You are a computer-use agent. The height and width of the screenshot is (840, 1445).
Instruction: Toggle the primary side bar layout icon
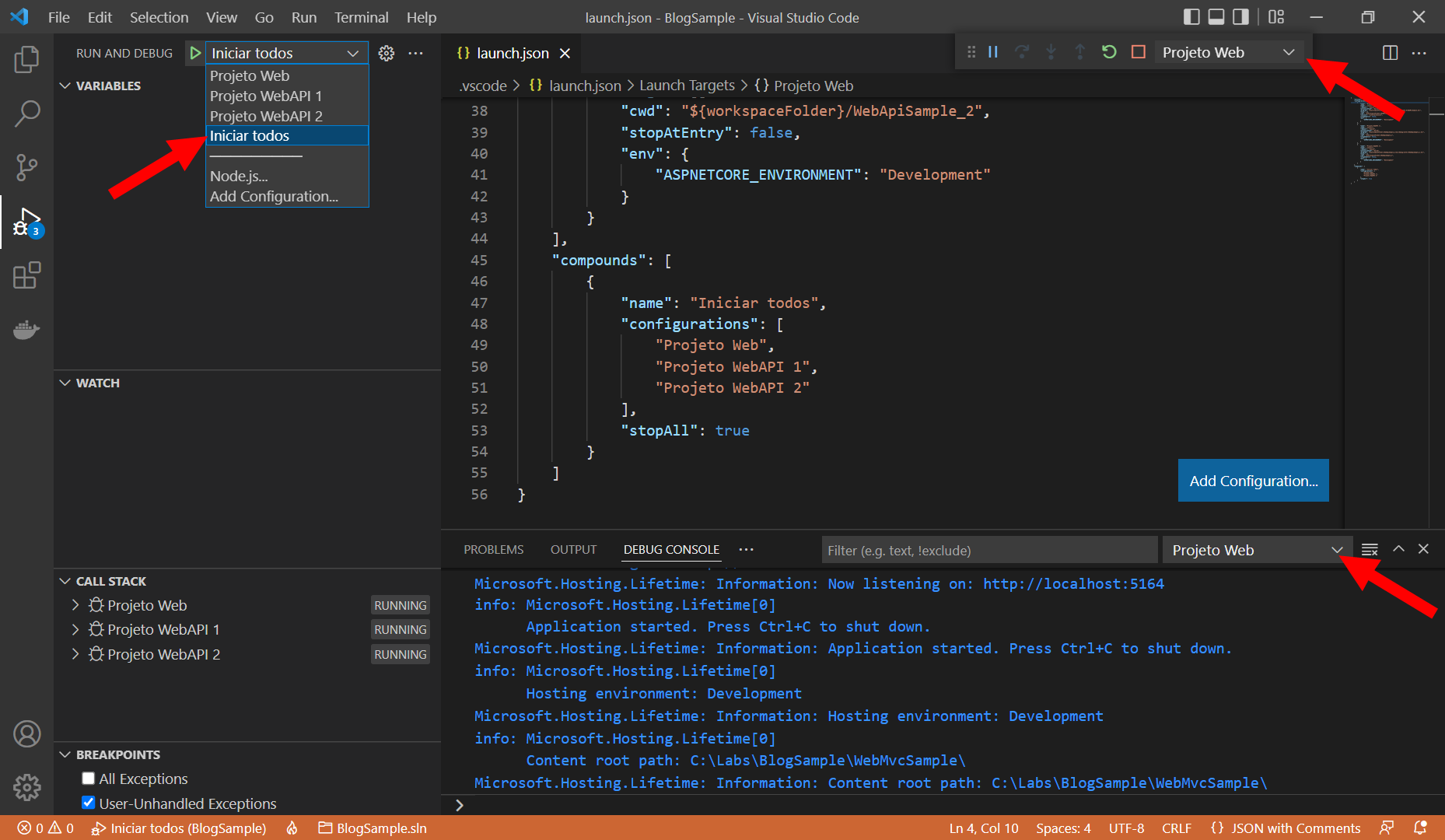click(x=1191, y=17)
